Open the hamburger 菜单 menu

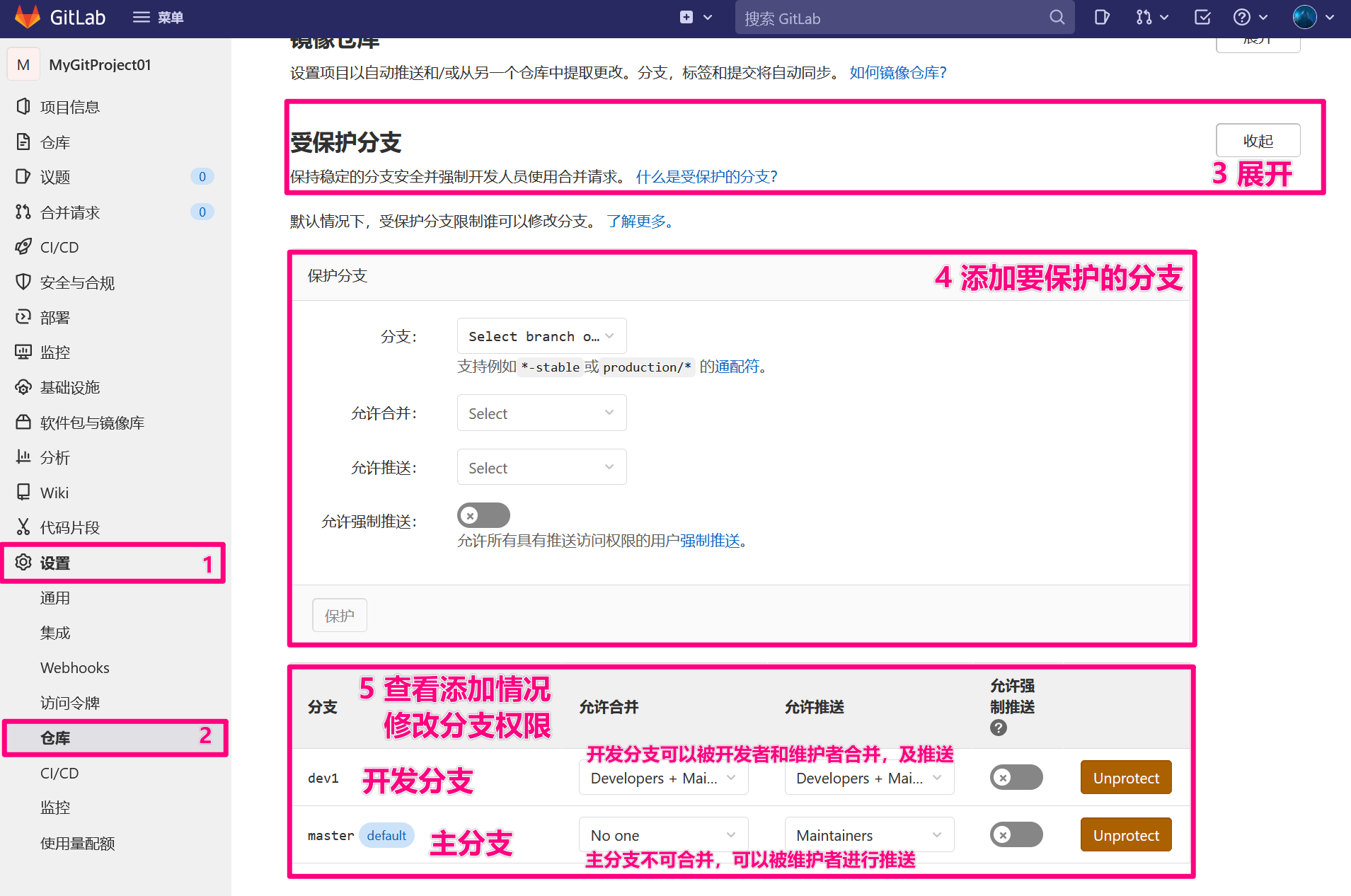coord(158,17)
